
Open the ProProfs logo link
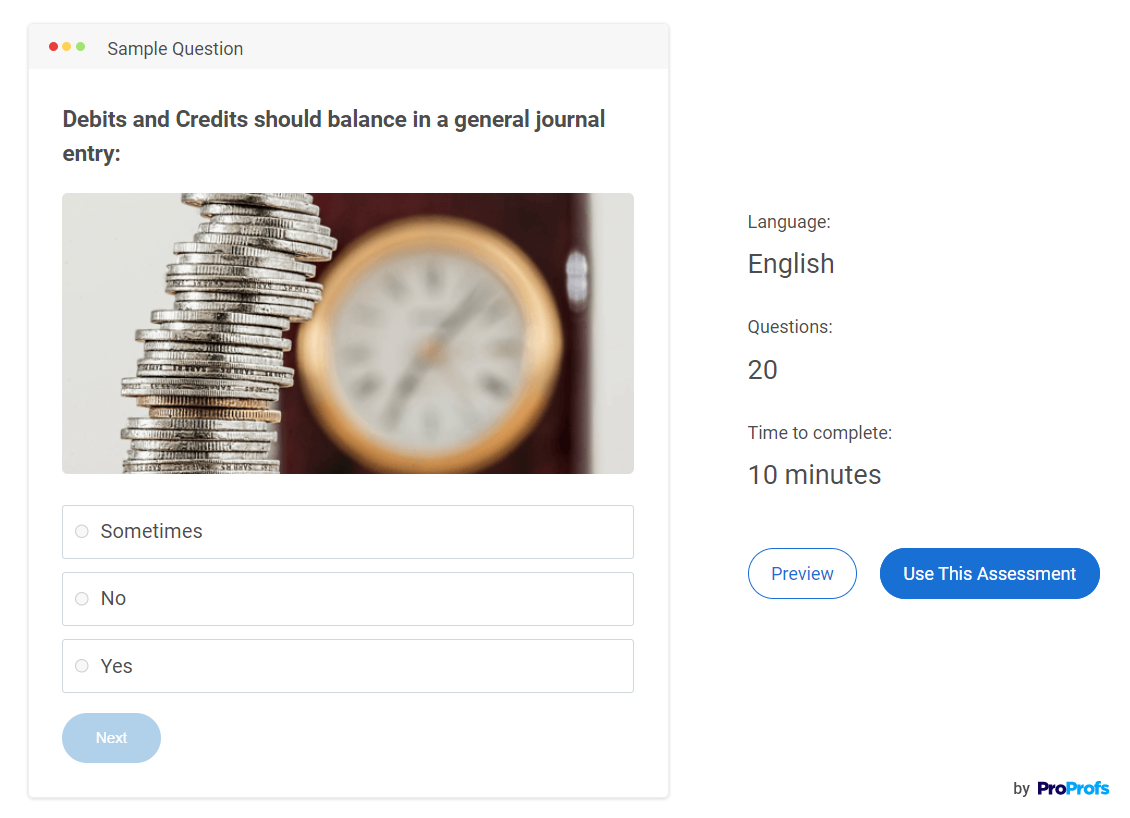point(1073,788)
